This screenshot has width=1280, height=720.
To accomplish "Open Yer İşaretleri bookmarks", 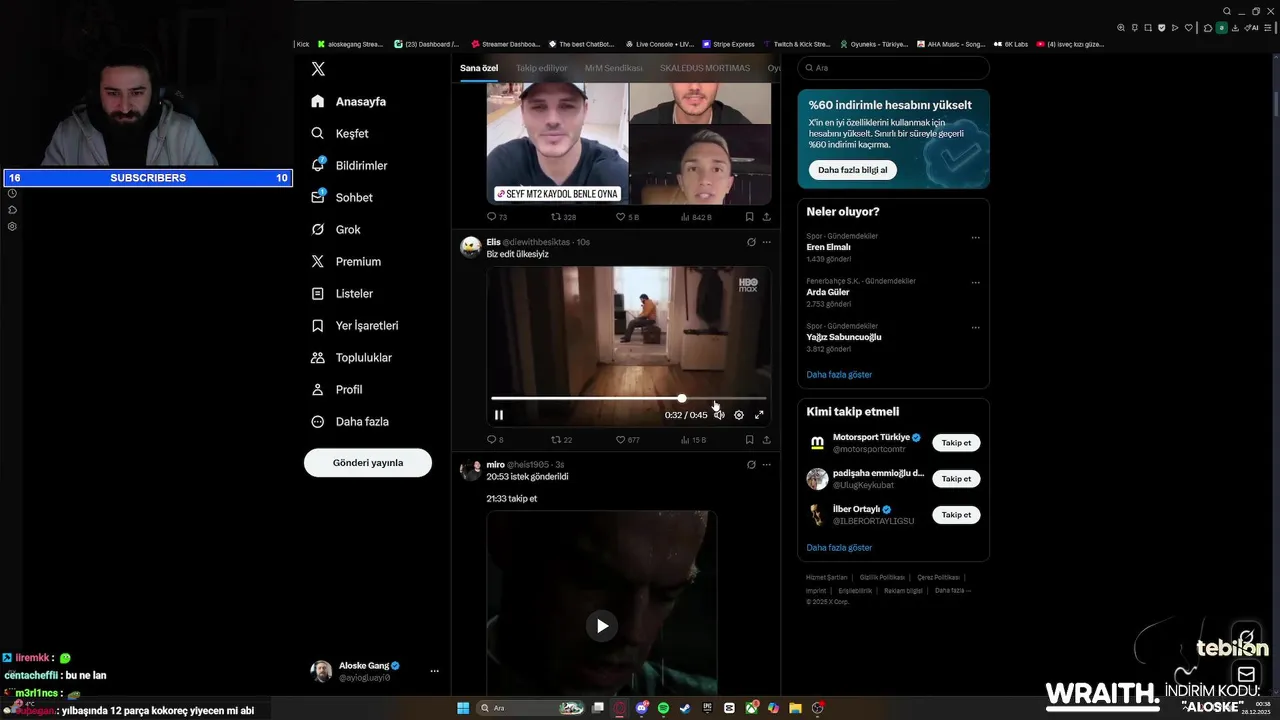I will [x=355, y=325].
